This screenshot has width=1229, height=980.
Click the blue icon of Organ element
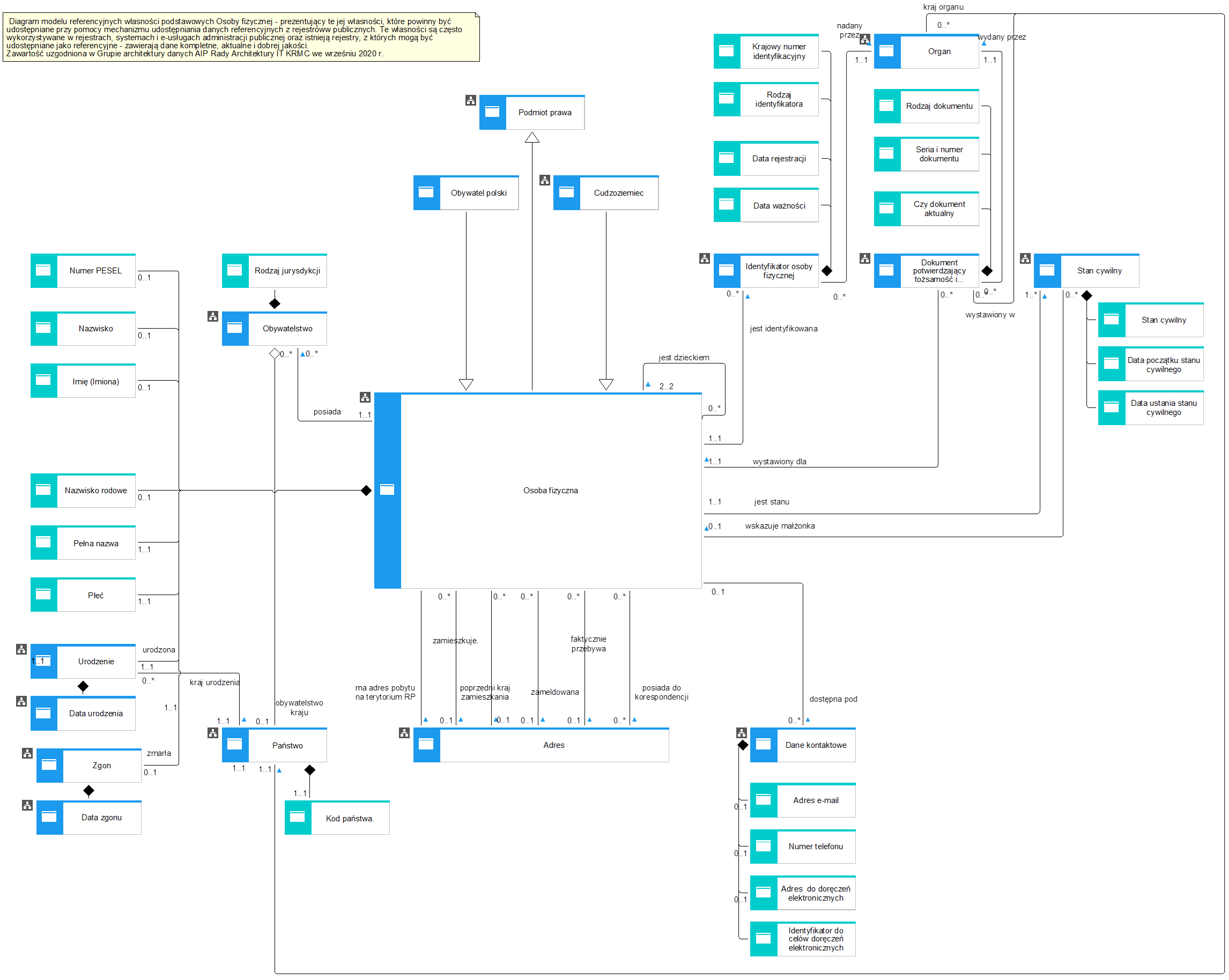886,51
